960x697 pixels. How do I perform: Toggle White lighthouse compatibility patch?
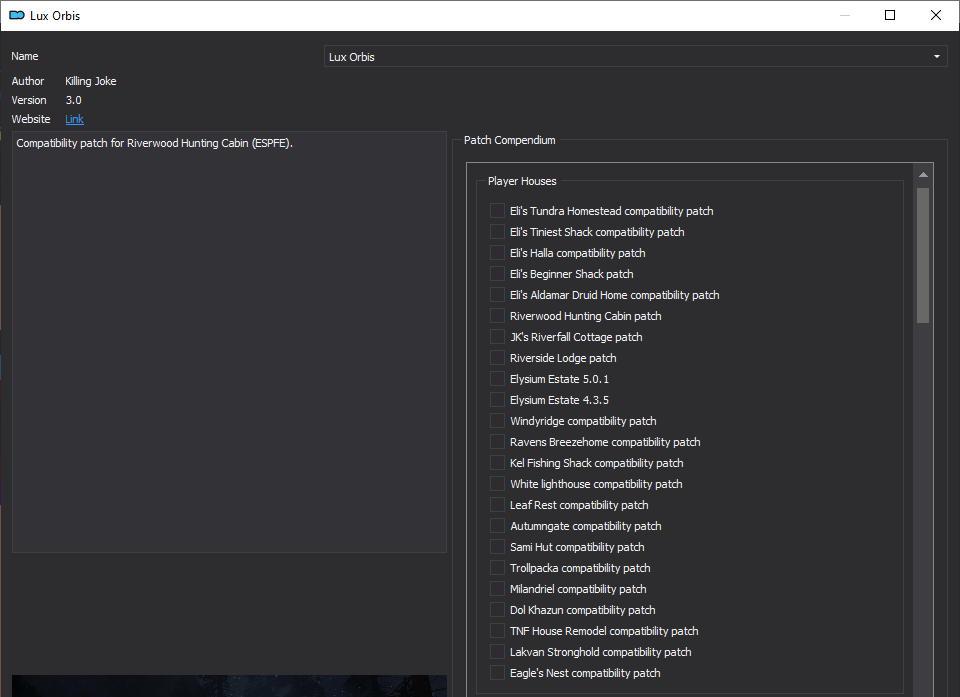(x=497, y=484)
